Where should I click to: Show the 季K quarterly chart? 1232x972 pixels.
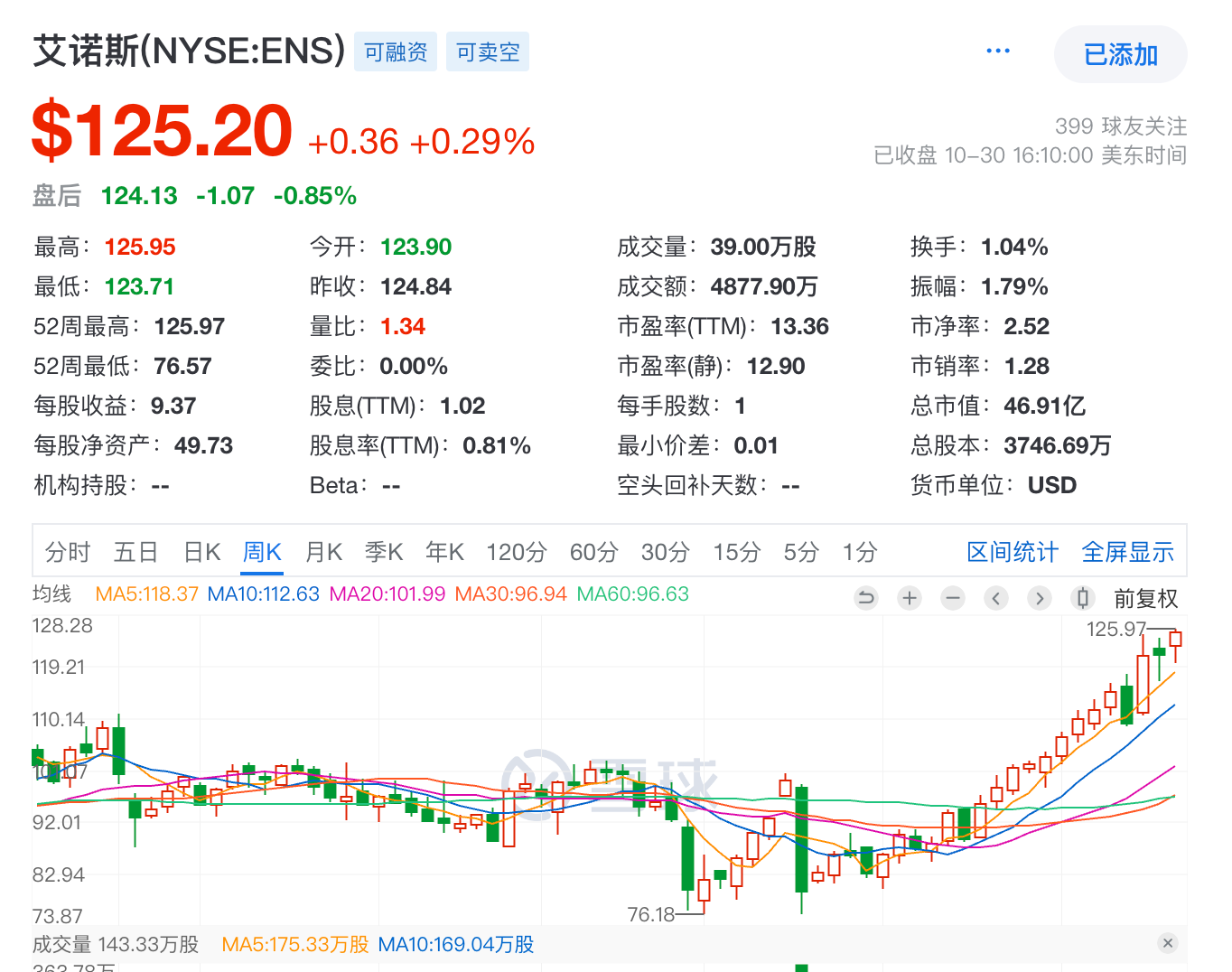point(384,552)
